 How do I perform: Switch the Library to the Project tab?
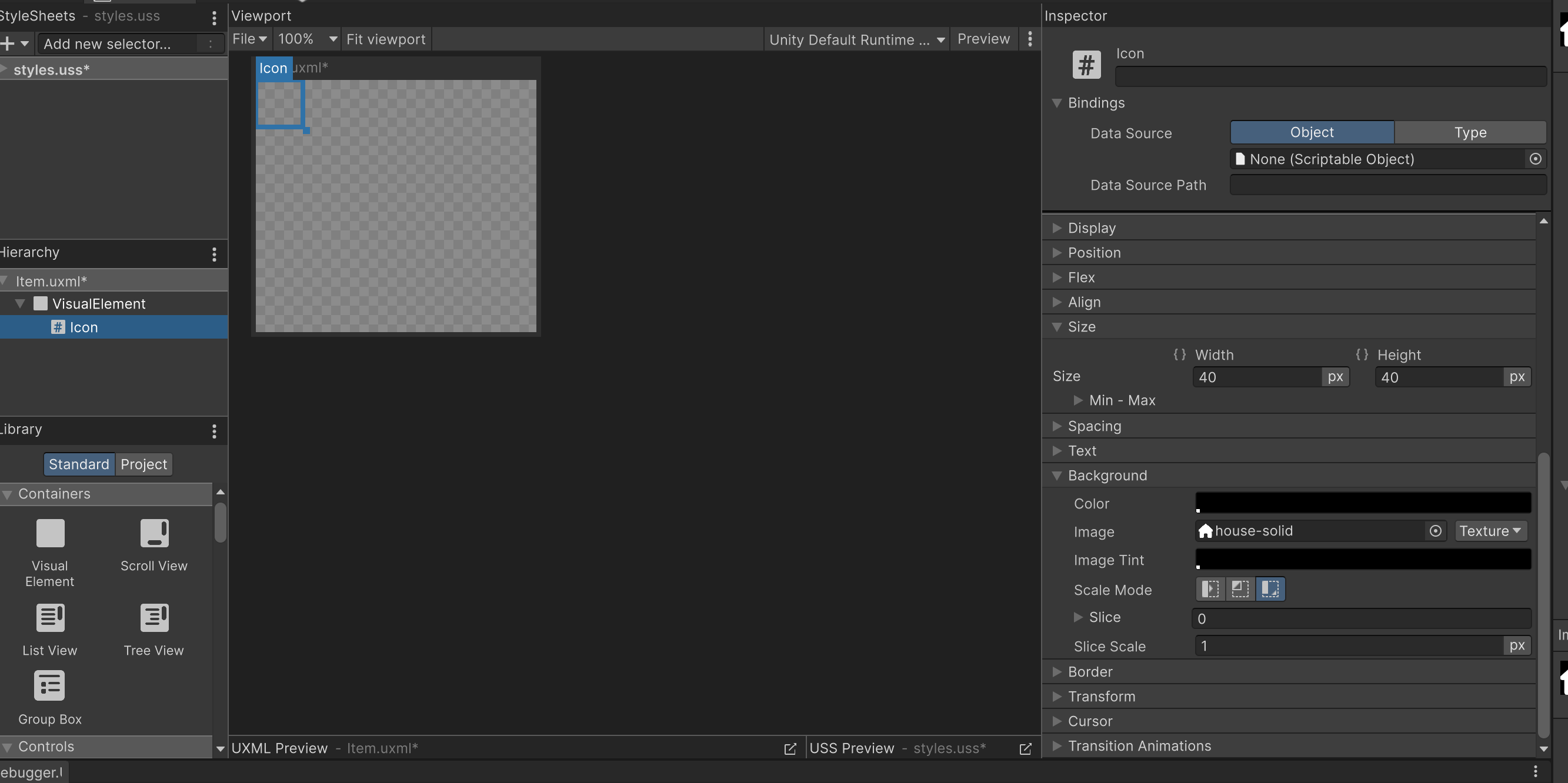pos(143,464)
